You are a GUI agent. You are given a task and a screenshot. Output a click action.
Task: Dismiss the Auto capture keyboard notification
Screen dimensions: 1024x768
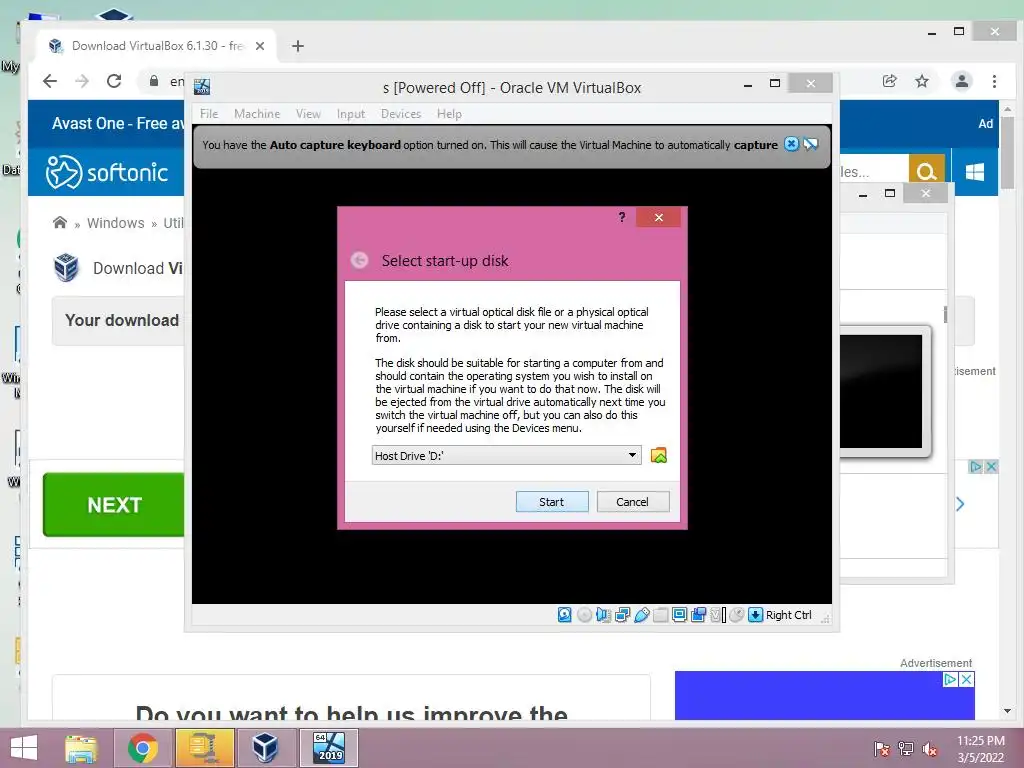[792, 144]
